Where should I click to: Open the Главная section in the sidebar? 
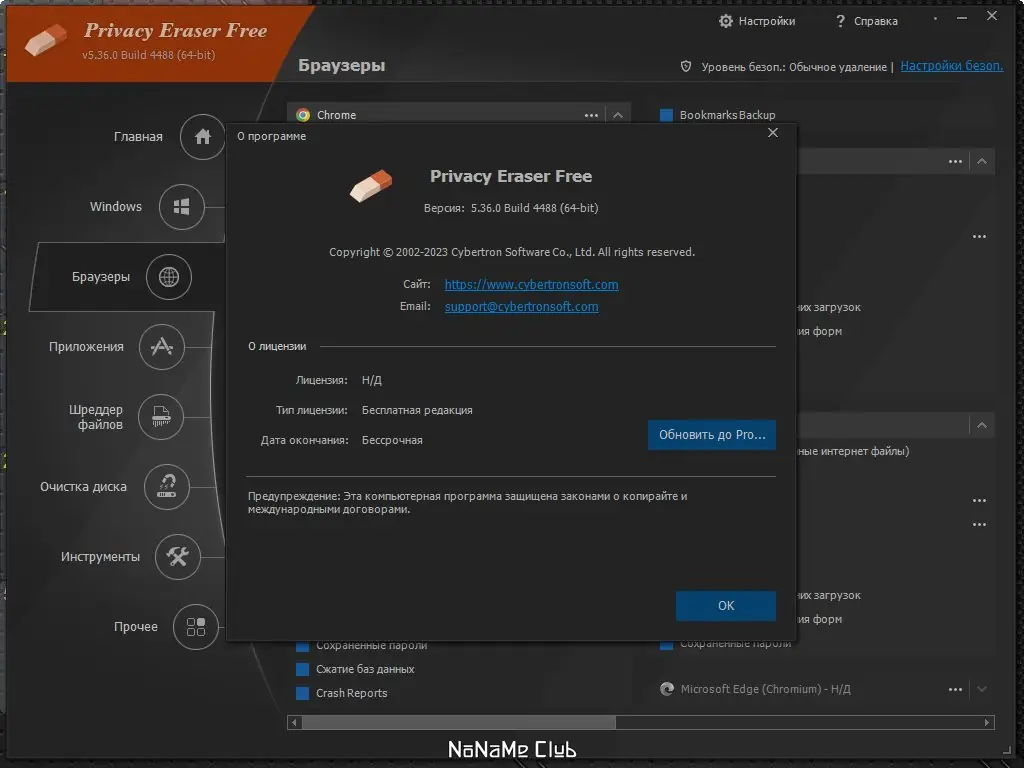201,136
